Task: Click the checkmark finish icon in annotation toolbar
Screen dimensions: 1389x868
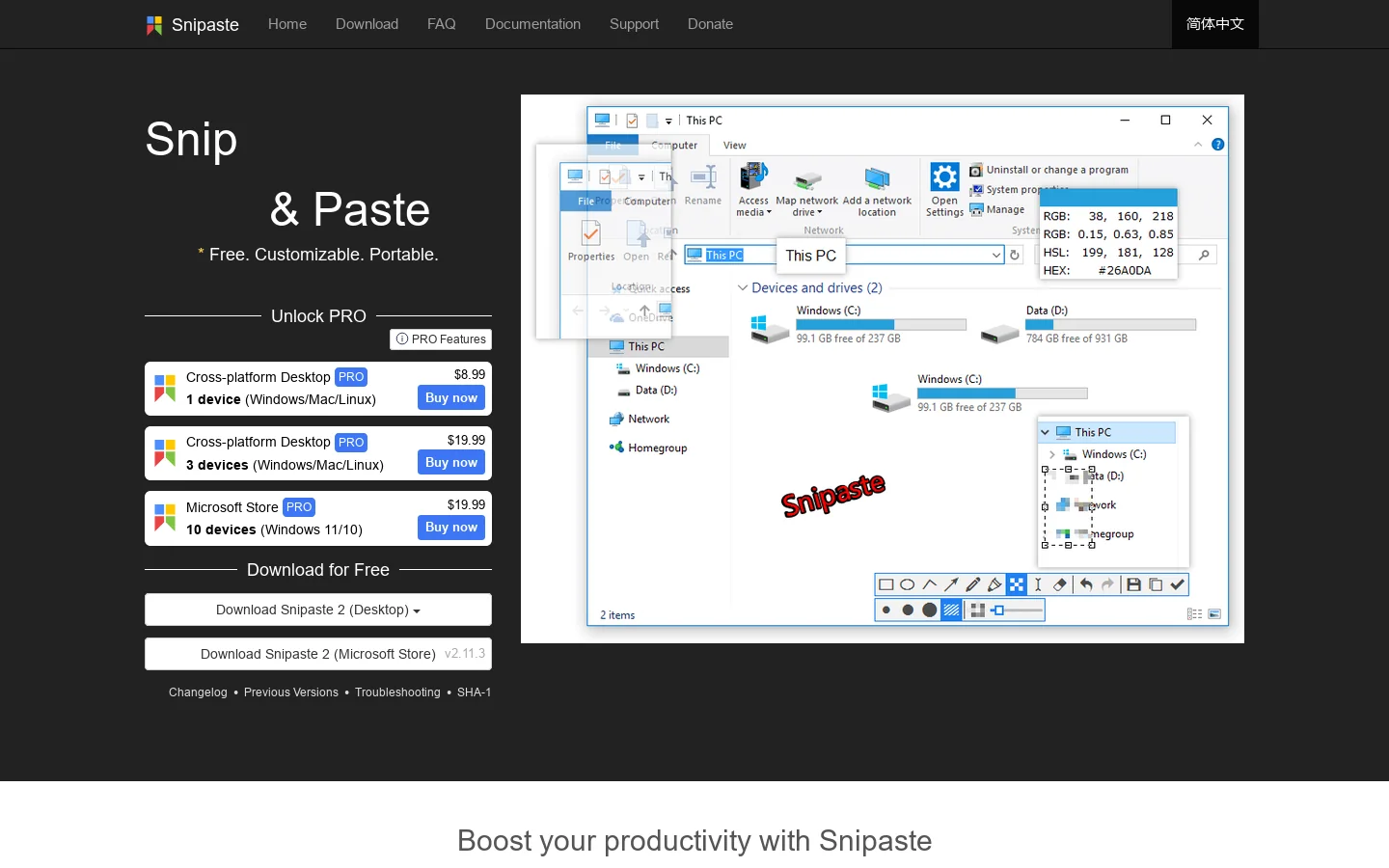Action: [1178, 584]
